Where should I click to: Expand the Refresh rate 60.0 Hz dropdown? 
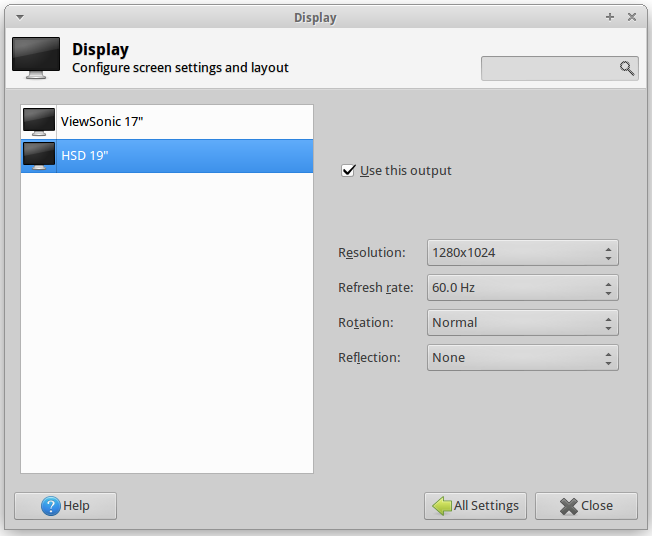(523, 287)
